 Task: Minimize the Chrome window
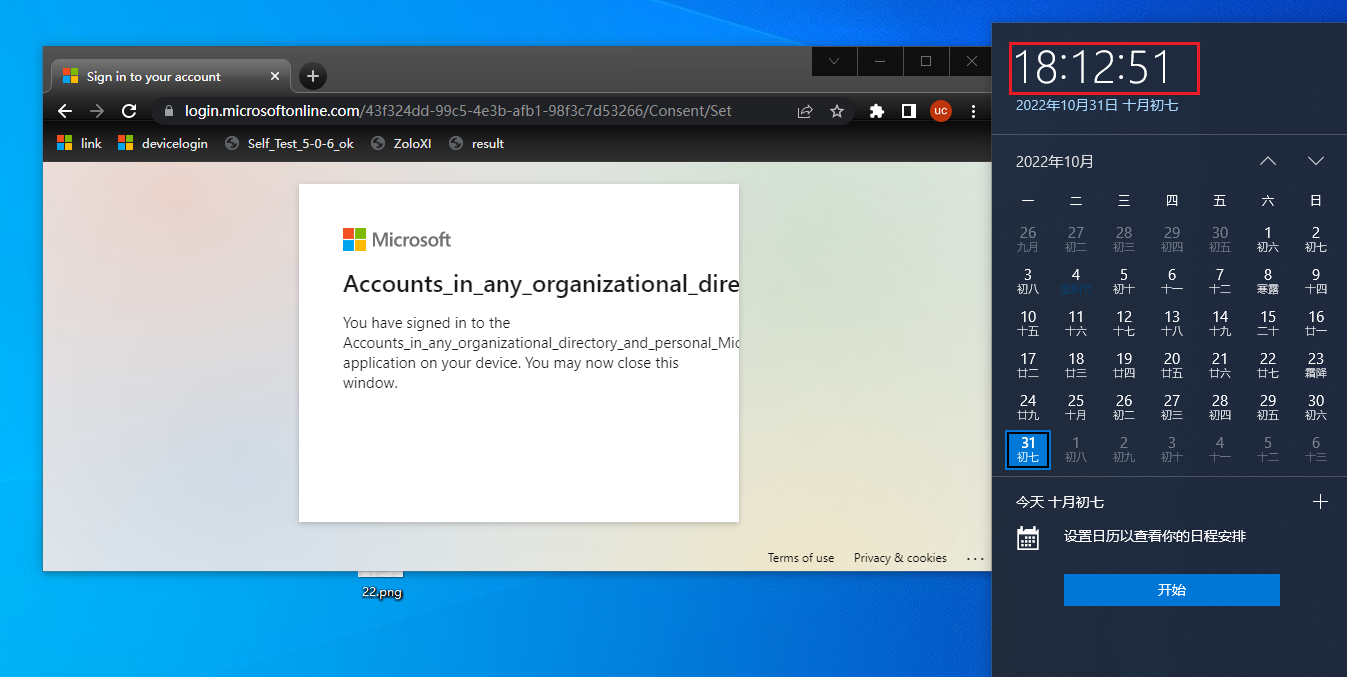[880, 61]
